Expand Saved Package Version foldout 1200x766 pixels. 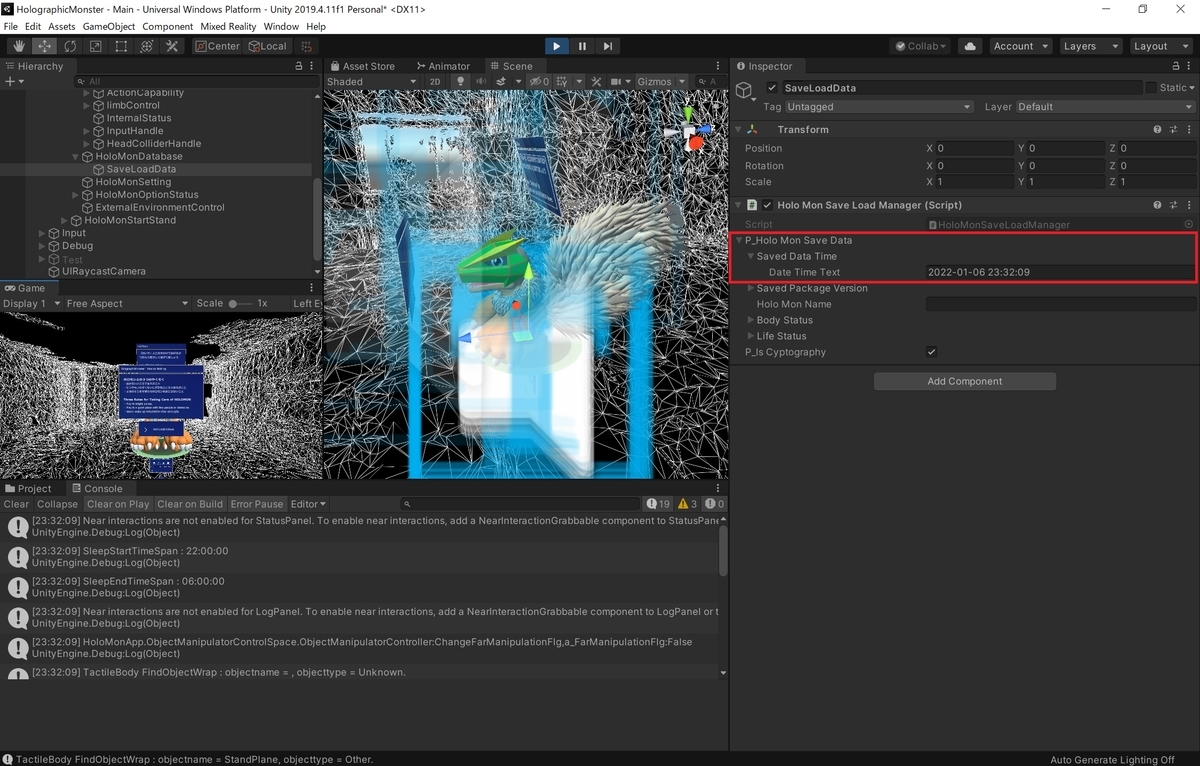click(x=751, y=288)
